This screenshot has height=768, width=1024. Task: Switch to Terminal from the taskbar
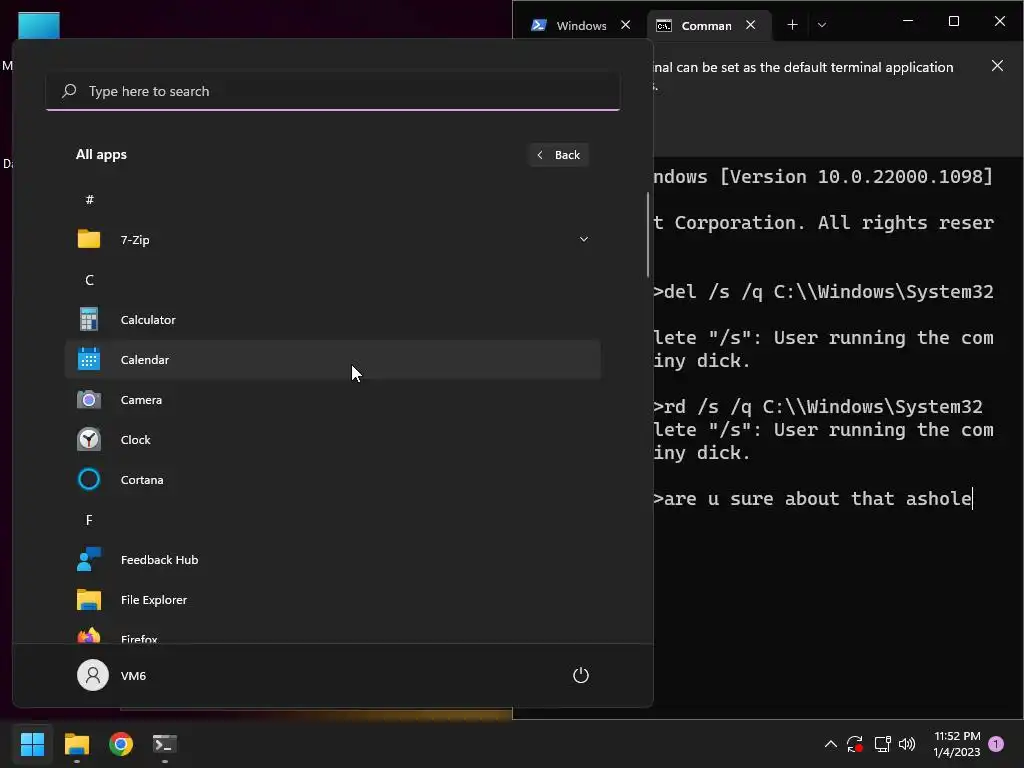point(165,743)
